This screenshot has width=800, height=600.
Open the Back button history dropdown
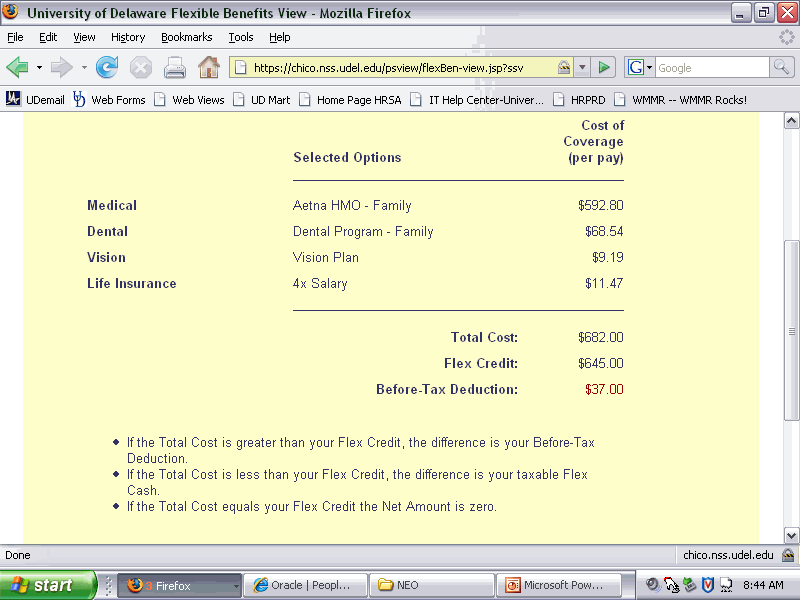(40, 68)
